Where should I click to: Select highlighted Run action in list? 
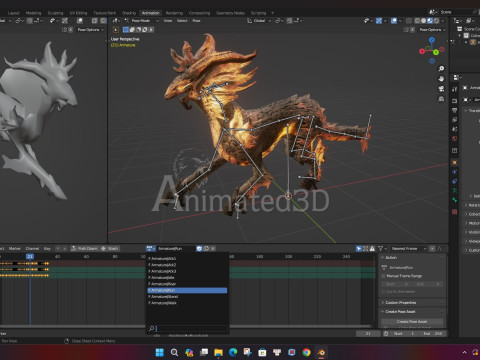click(187, 290)
